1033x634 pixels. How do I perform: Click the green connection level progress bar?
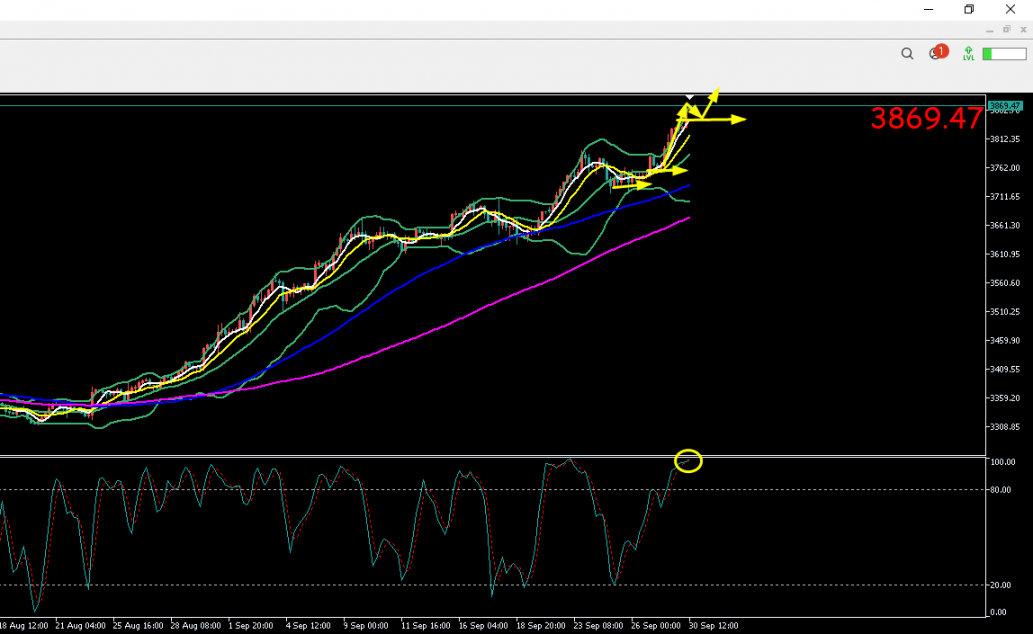(x=1004, y=54)
